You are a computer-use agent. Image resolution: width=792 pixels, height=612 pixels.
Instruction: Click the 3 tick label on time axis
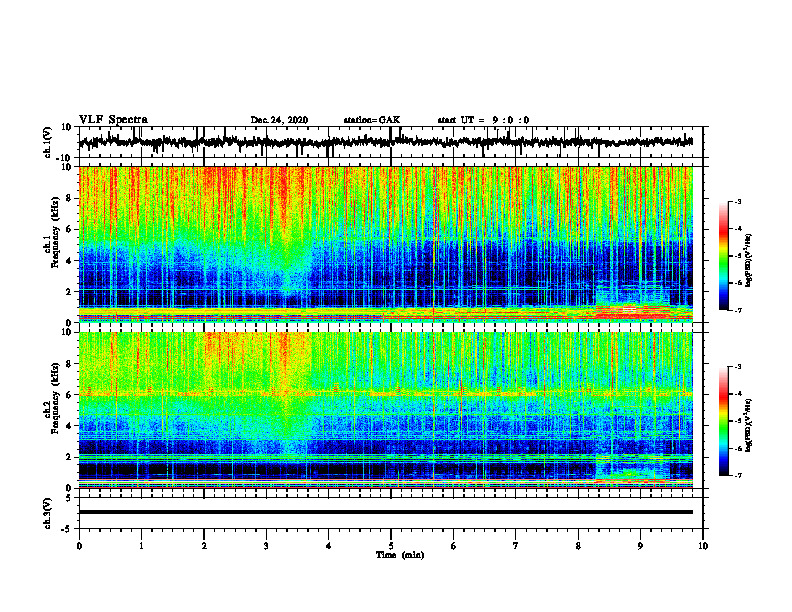click(266, 546)
